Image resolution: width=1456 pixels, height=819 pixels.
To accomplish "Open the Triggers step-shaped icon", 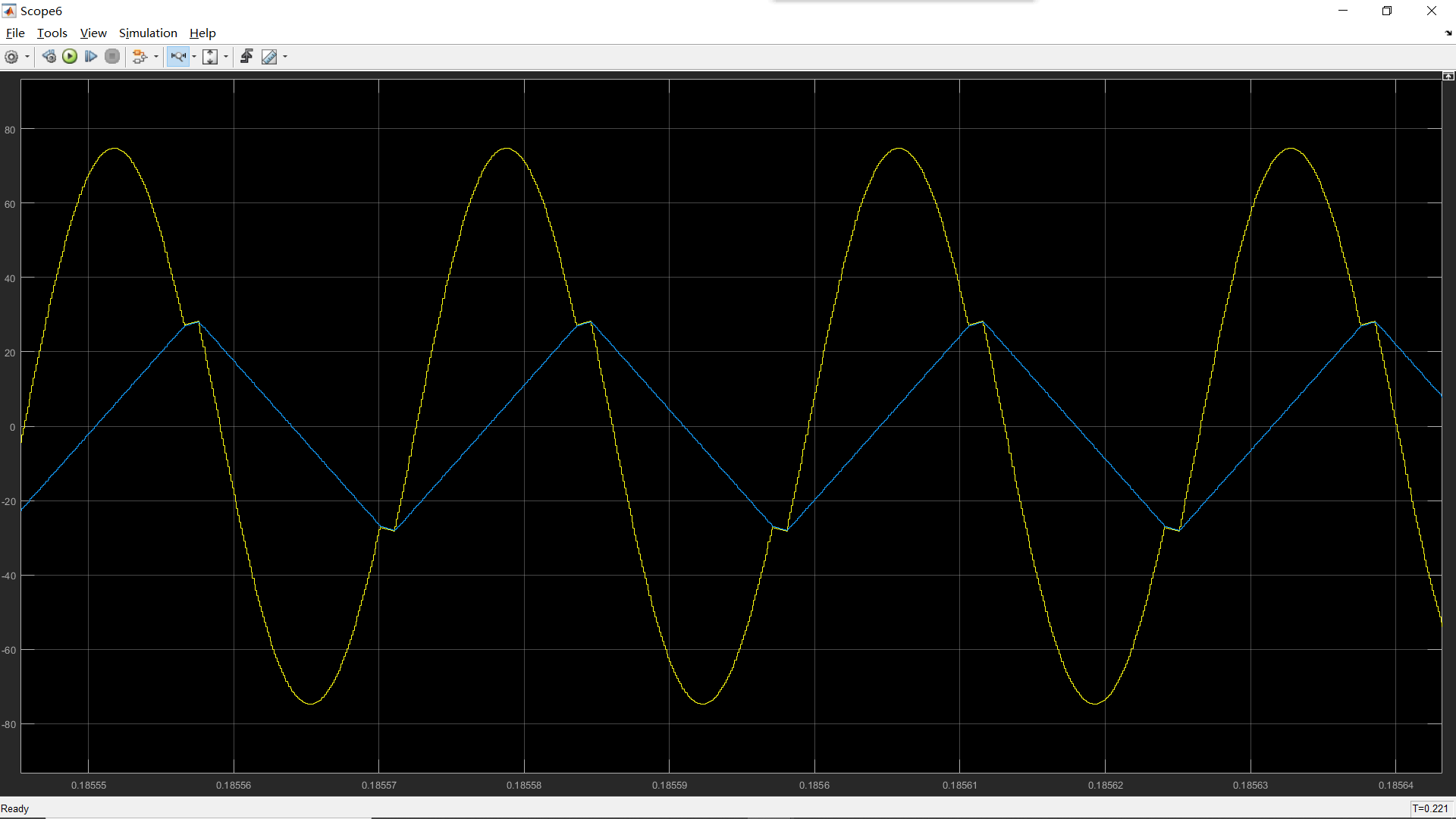I will pyautogui.click(x=246, y=57).
